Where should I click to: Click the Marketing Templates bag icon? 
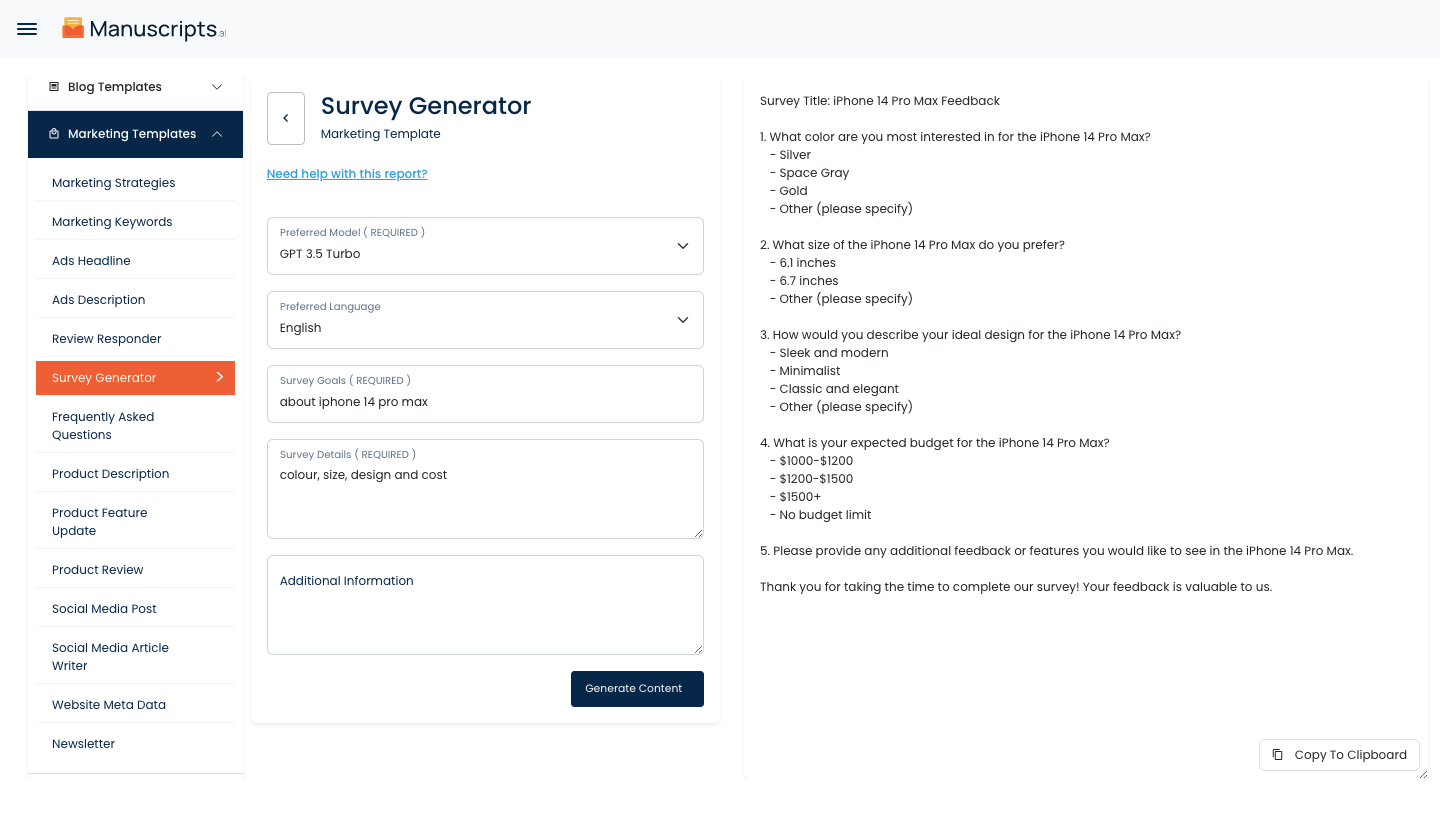pyautogui.click(x=54, y=134)
